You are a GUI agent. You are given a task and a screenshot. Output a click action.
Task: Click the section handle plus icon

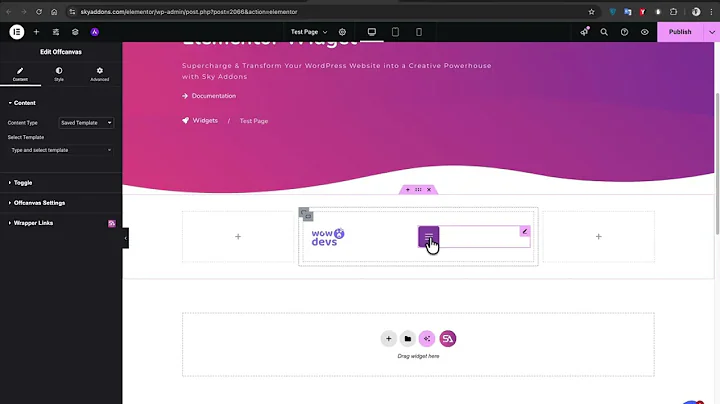coord(408,190)
